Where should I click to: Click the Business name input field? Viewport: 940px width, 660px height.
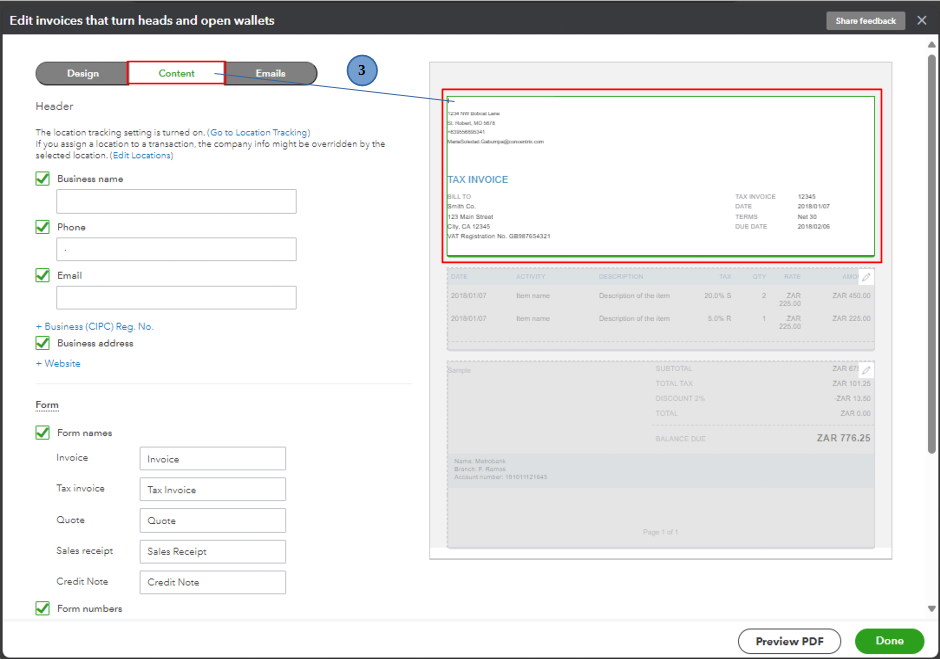click(176, 201)
